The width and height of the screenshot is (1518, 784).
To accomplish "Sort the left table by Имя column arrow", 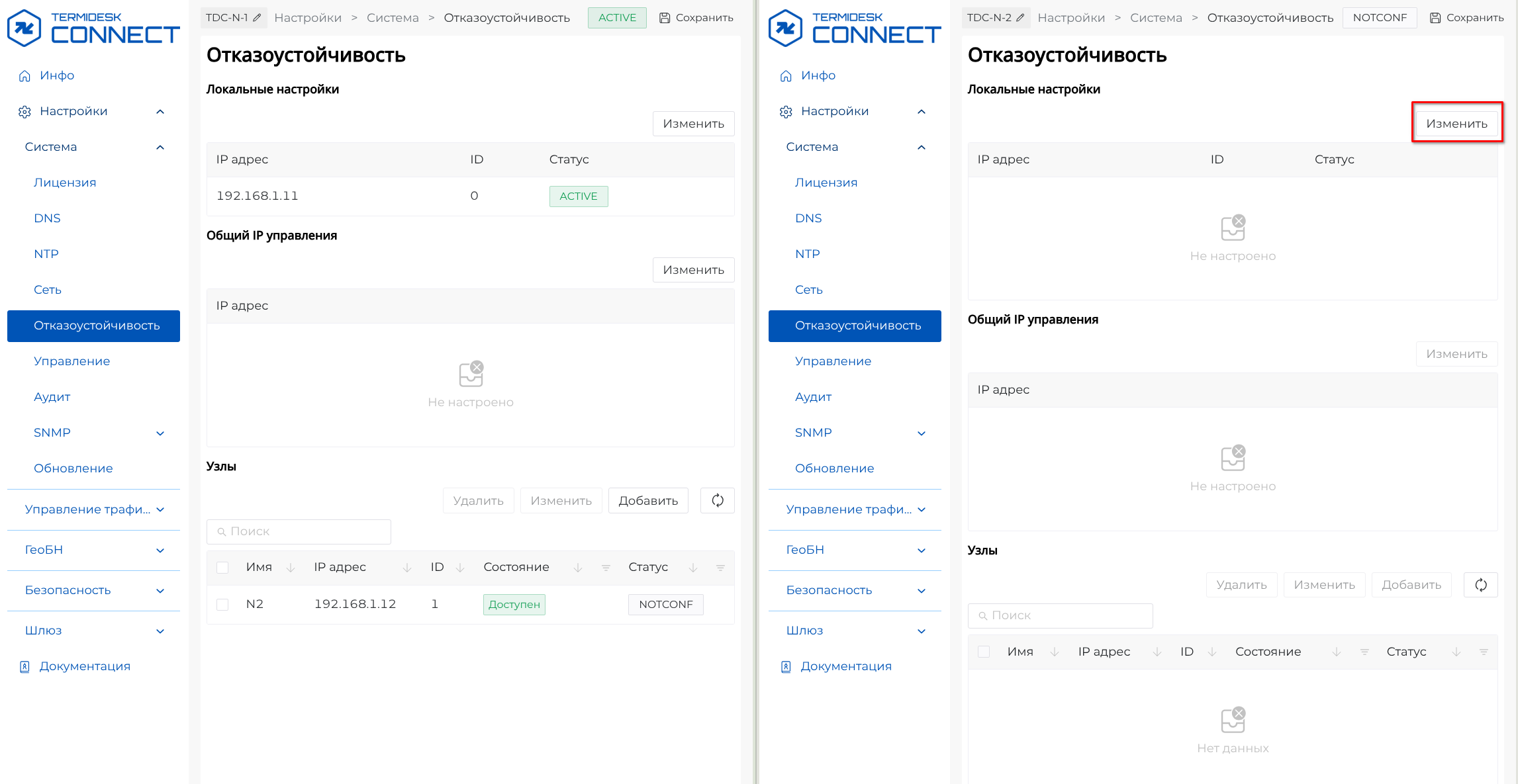I will pos(290,568).
